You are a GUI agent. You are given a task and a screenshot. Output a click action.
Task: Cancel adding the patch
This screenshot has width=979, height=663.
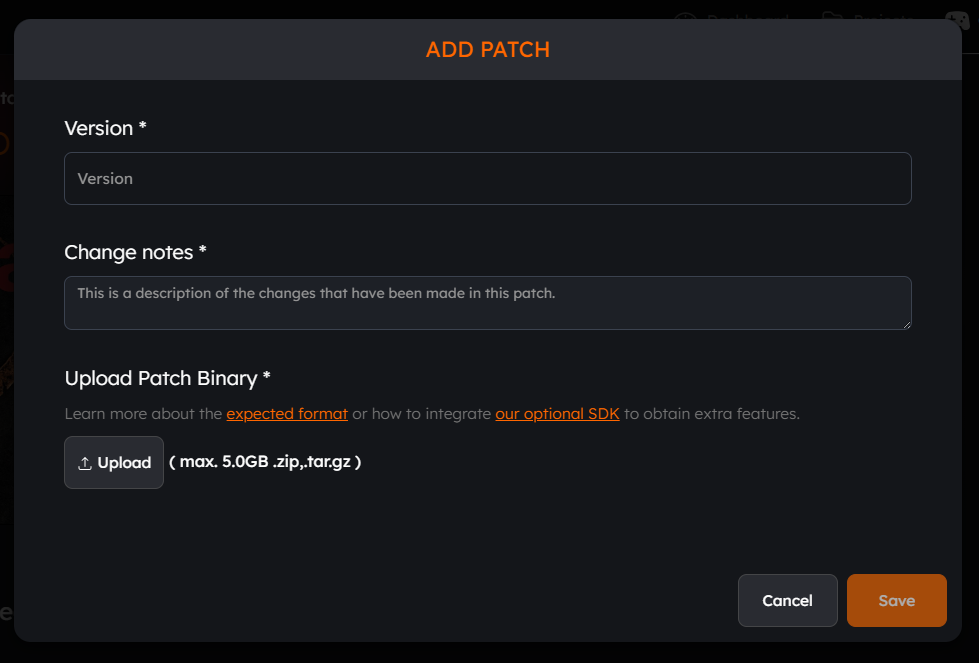[x=787, y=601]
